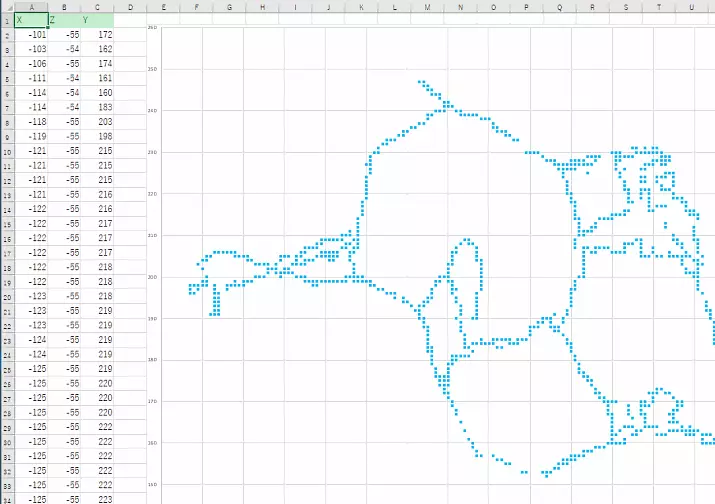715x504 pixels.
Task: Select cell A5 showing -111
Action: pos(31,78)
